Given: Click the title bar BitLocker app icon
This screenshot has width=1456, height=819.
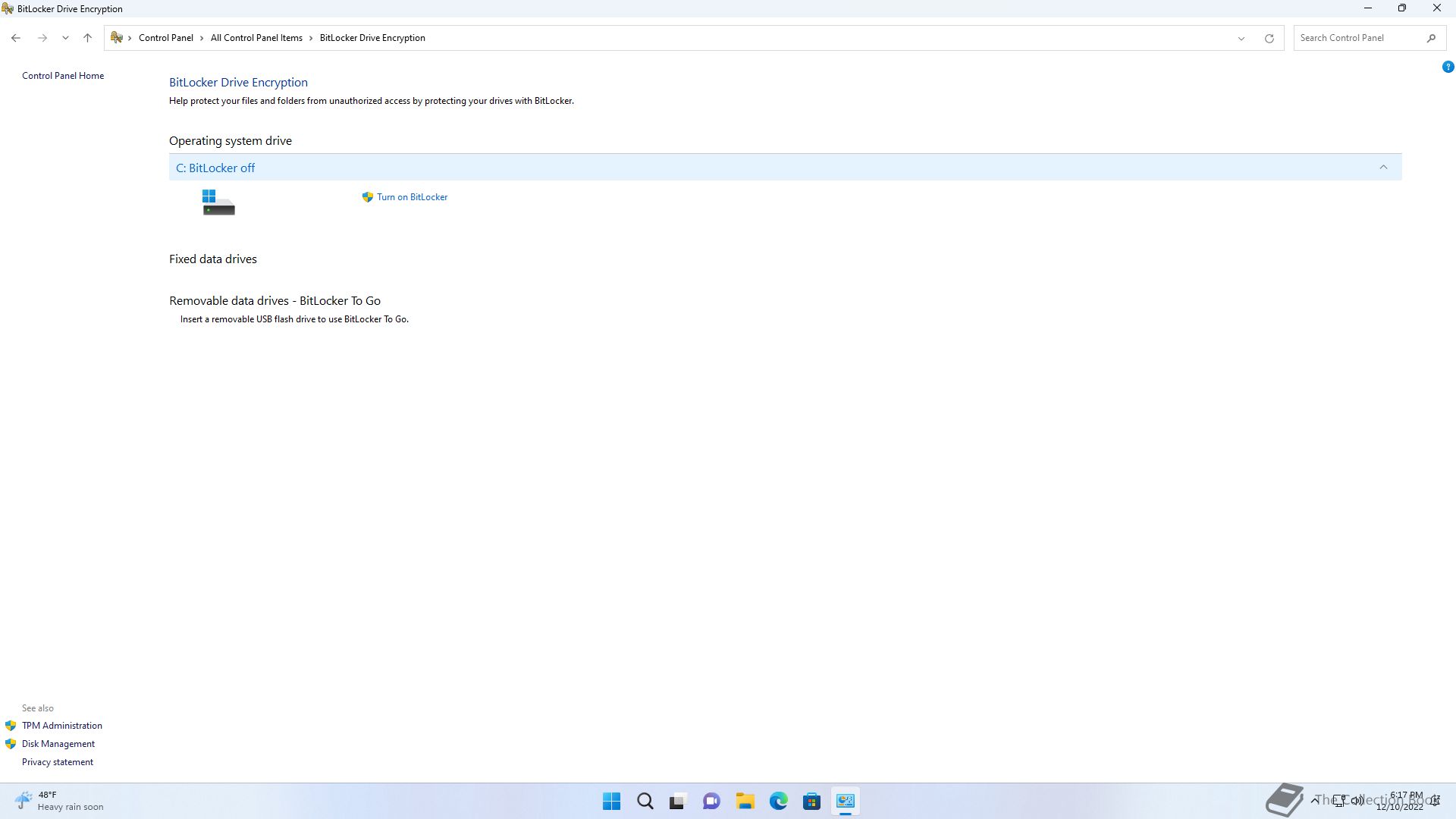Looking at the screenshot, I should [8, 8].
